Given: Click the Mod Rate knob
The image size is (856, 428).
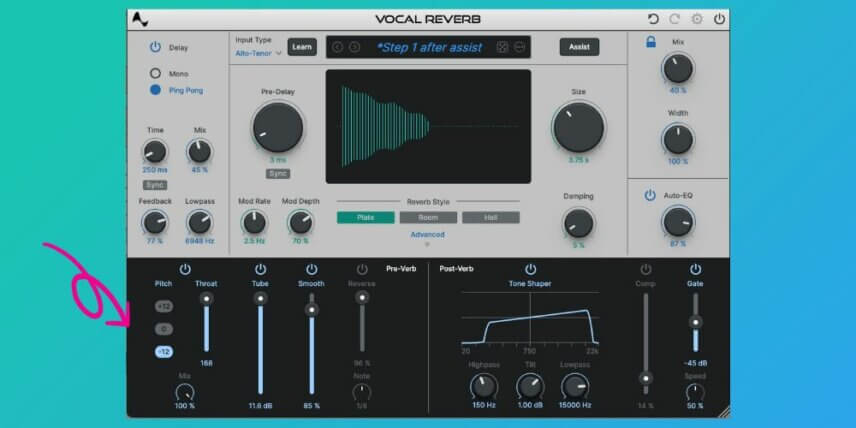Looking at the screenshot, I should point(254,223).
